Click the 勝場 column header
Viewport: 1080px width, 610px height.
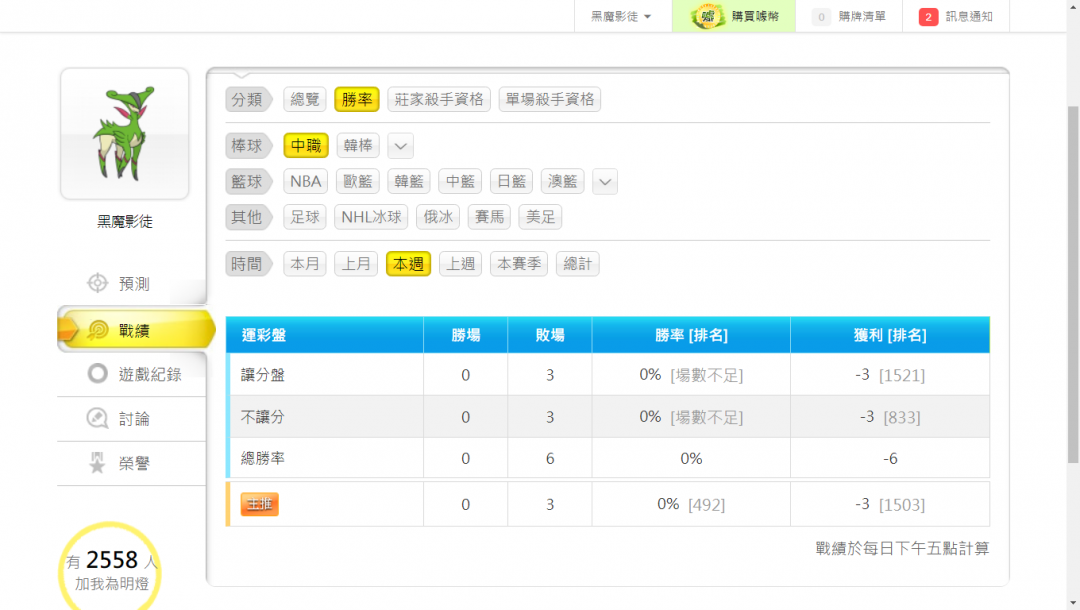pos(466,335)
